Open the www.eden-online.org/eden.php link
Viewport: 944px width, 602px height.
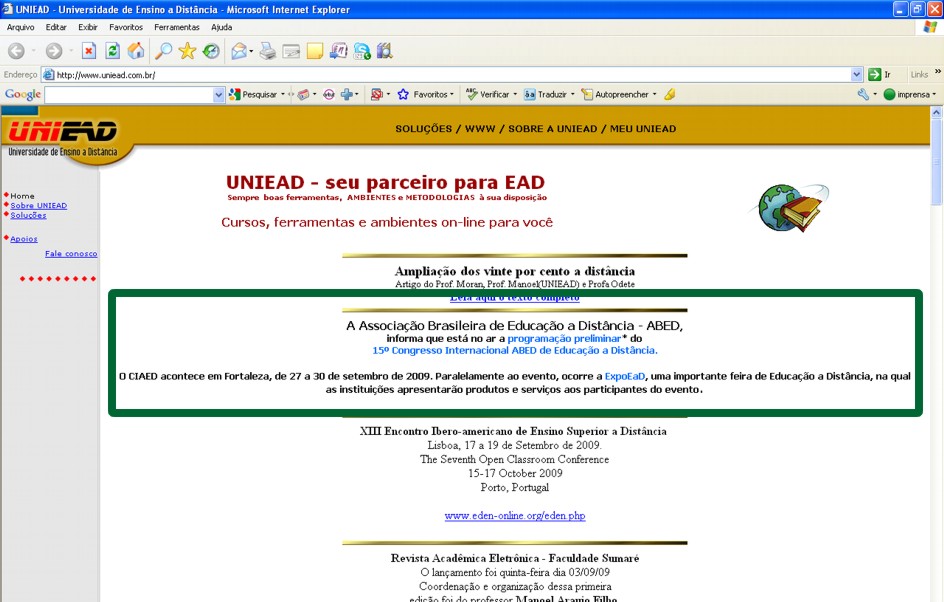click(x=515, y=515)
